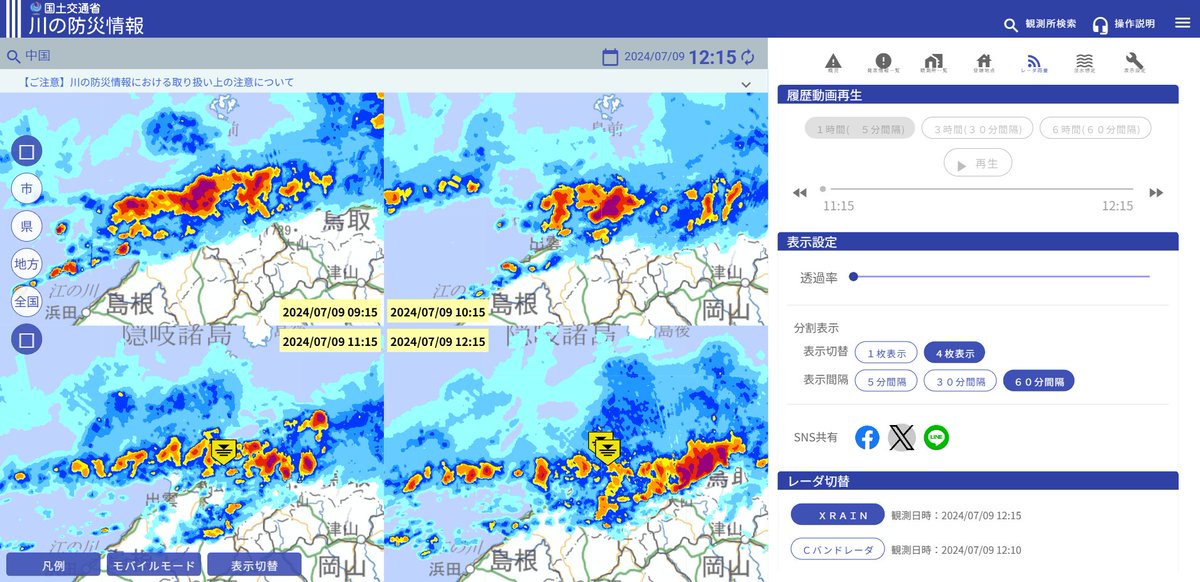
Task: Open the ご注意 notice text link
Action: click(157, 82)
